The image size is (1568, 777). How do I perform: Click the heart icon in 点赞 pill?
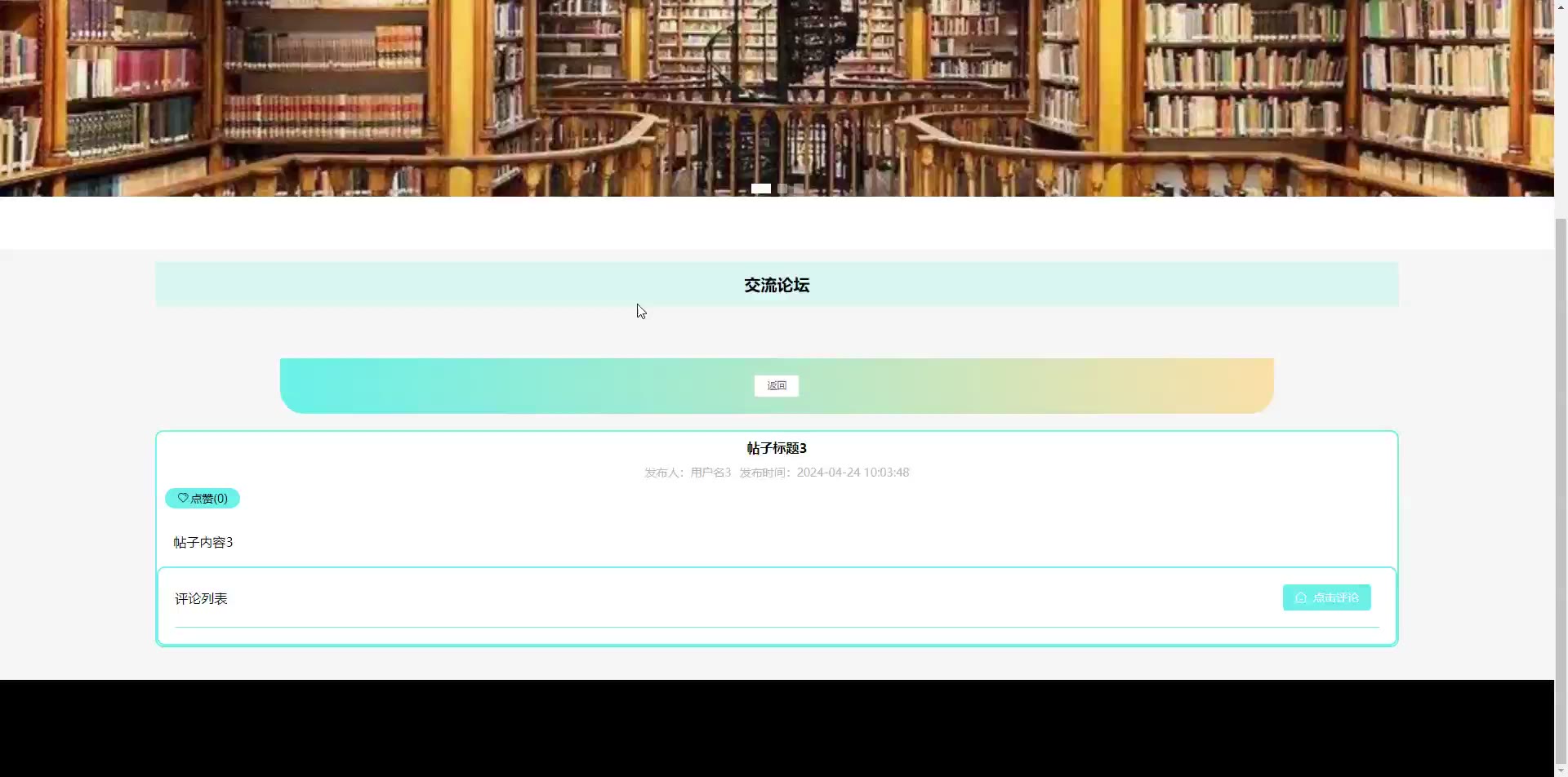click(x=183, y=498)
